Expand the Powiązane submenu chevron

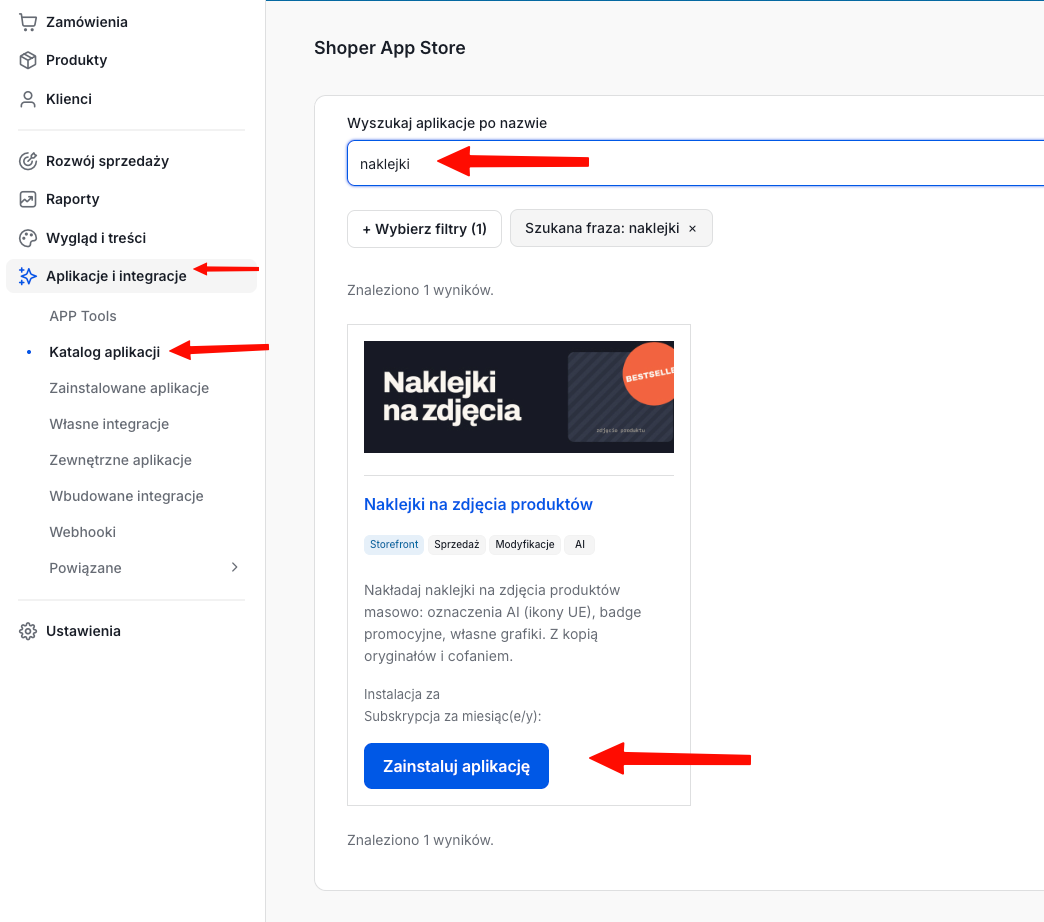234,567
